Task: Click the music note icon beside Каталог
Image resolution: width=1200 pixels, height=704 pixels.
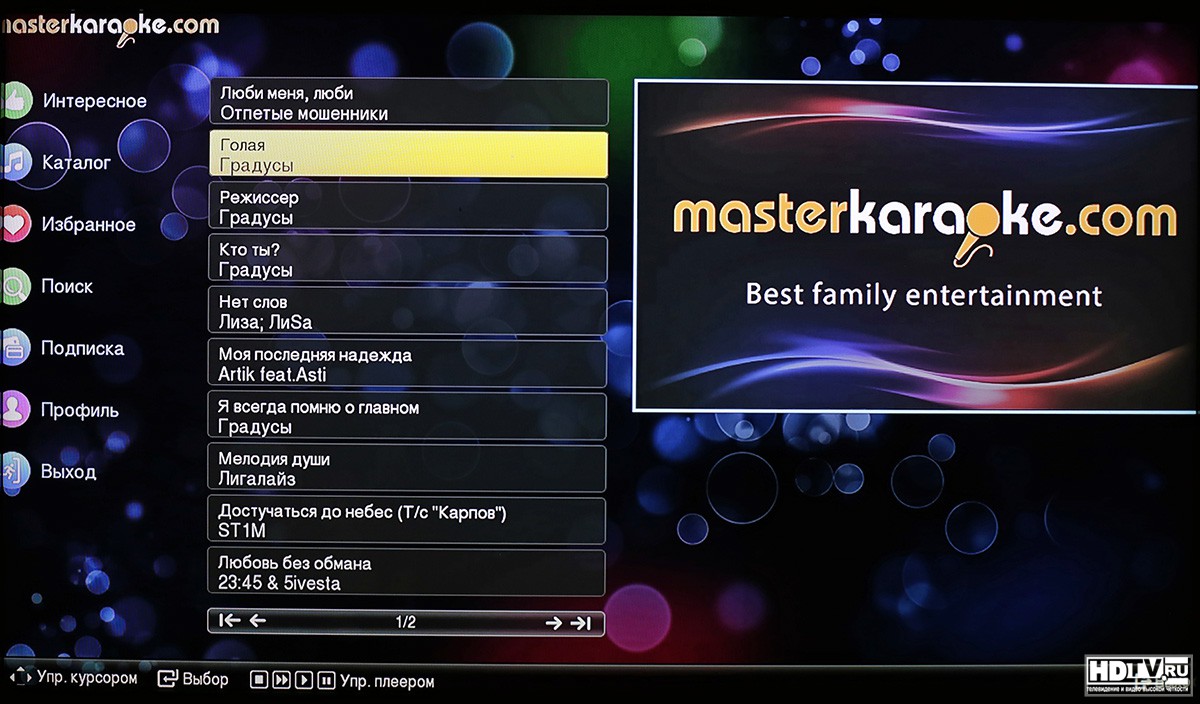Action: point(15,162)
